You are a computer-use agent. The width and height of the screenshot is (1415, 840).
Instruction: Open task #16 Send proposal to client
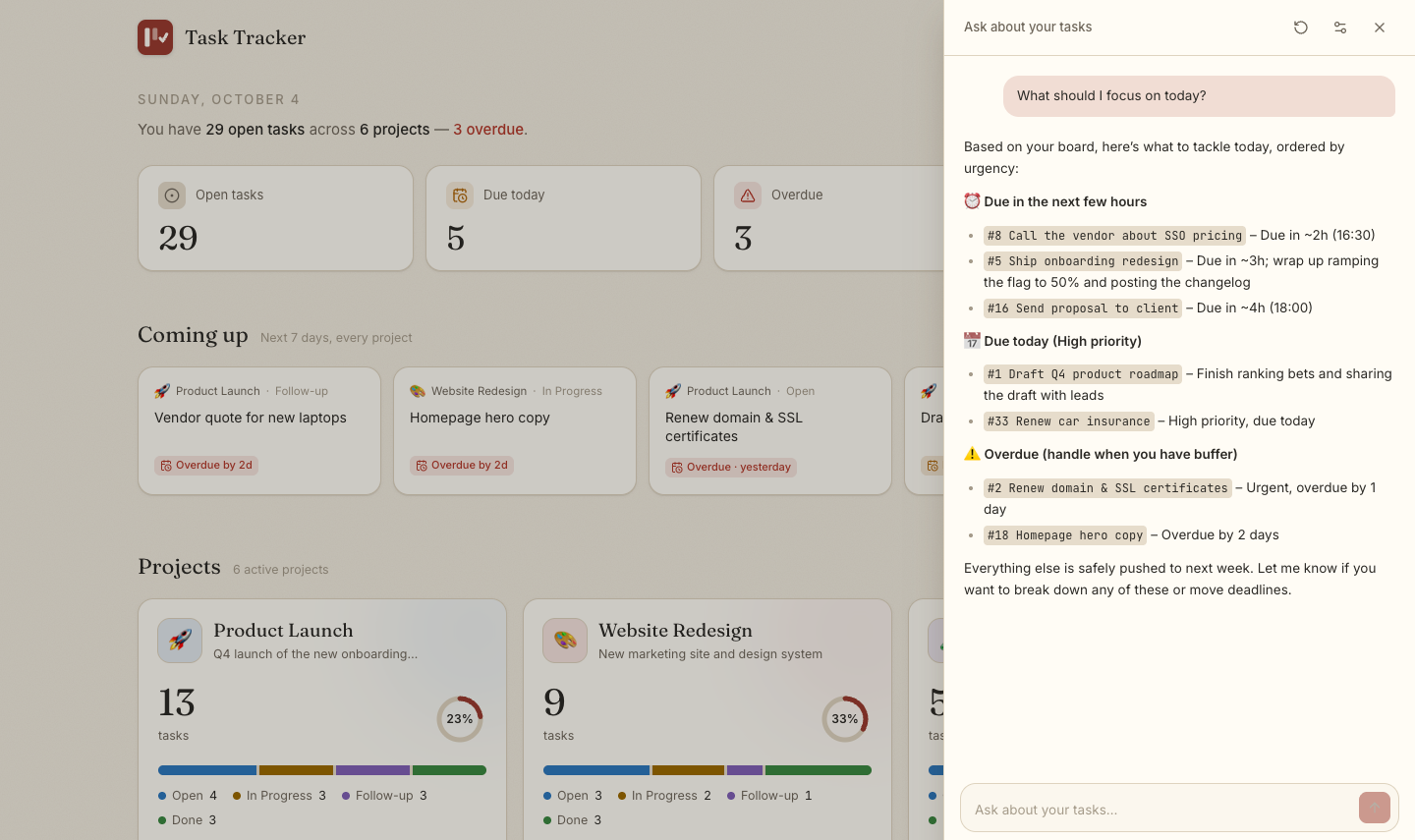coord(1083,308)
